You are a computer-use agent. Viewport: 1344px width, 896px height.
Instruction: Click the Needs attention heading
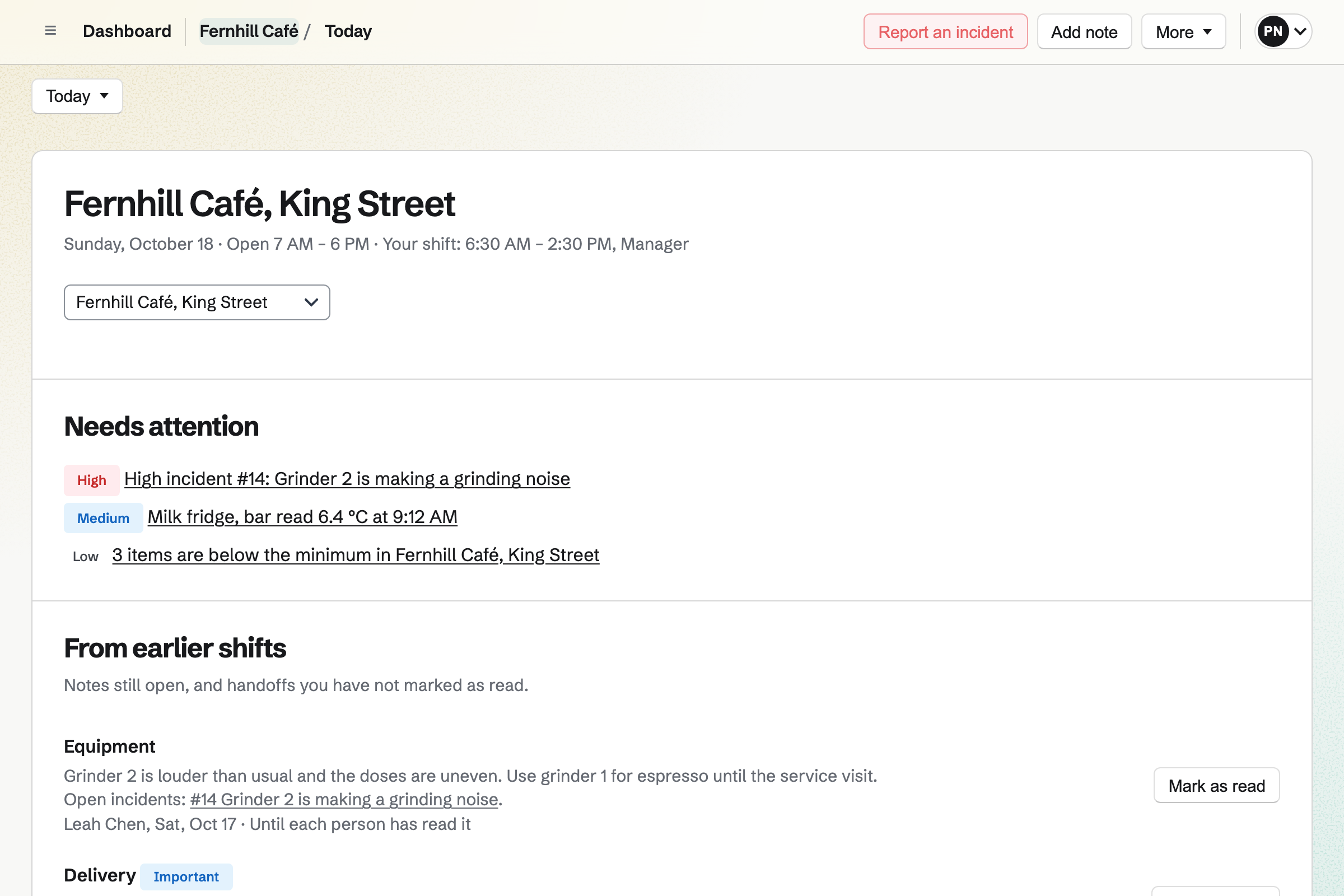point(161,427)
